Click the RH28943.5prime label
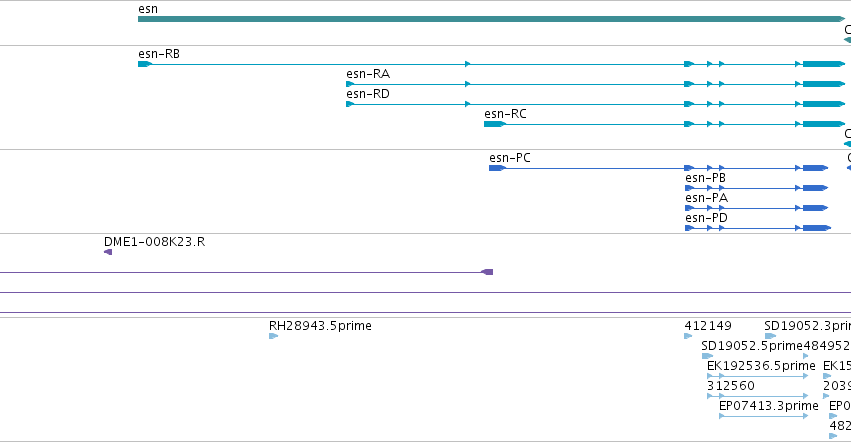This screenshot has width=851, height=442. pyautogui.click(x=320, y=326)
